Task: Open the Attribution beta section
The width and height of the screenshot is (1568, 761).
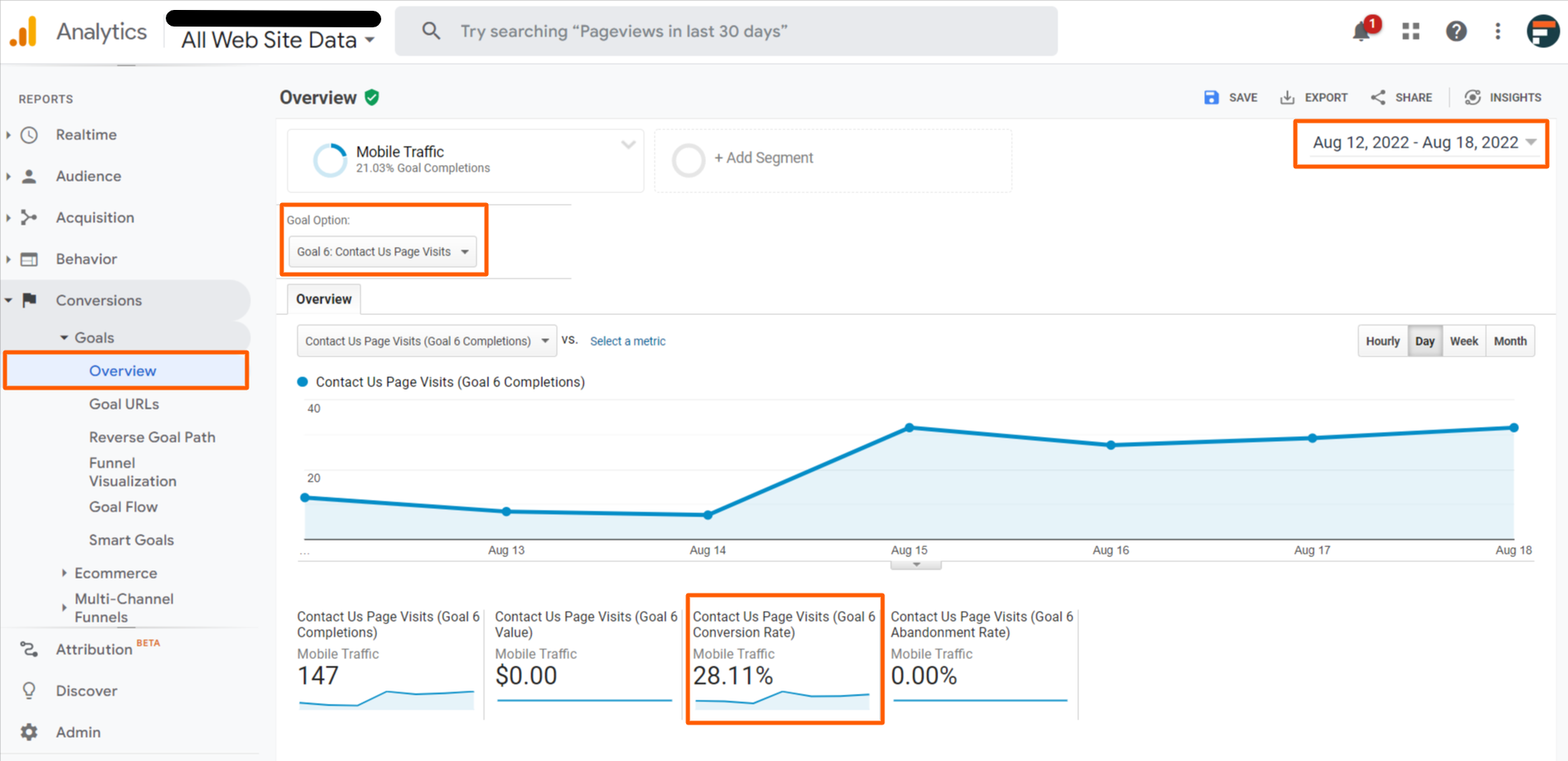Action: coord(93,649)
